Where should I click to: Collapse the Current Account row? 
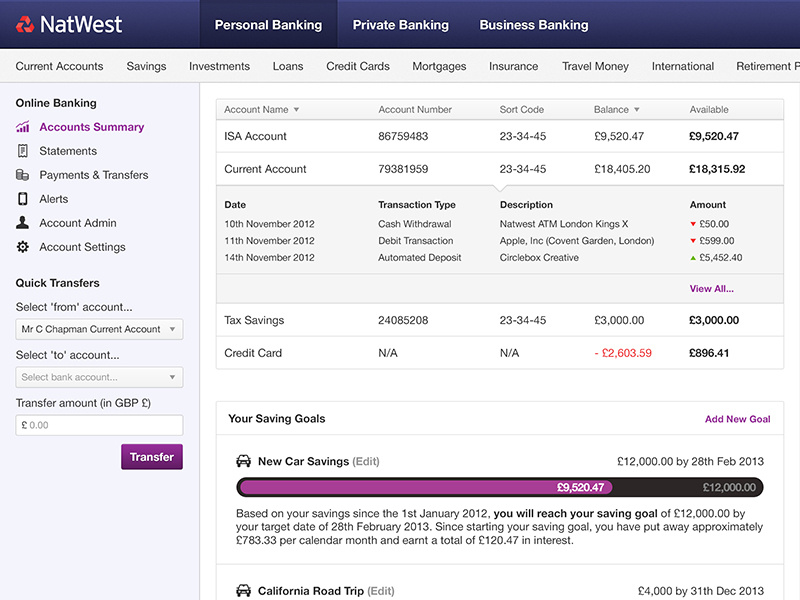[499, 169]
